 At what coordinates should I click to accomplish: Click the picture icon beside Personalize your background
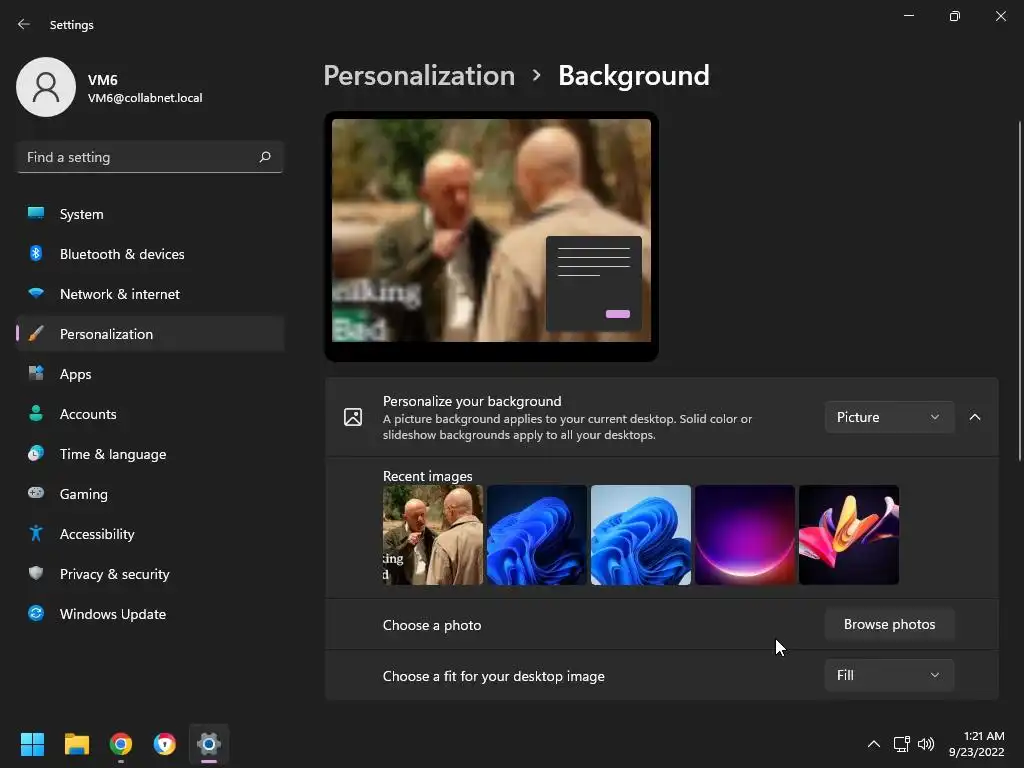pos(353,417)
